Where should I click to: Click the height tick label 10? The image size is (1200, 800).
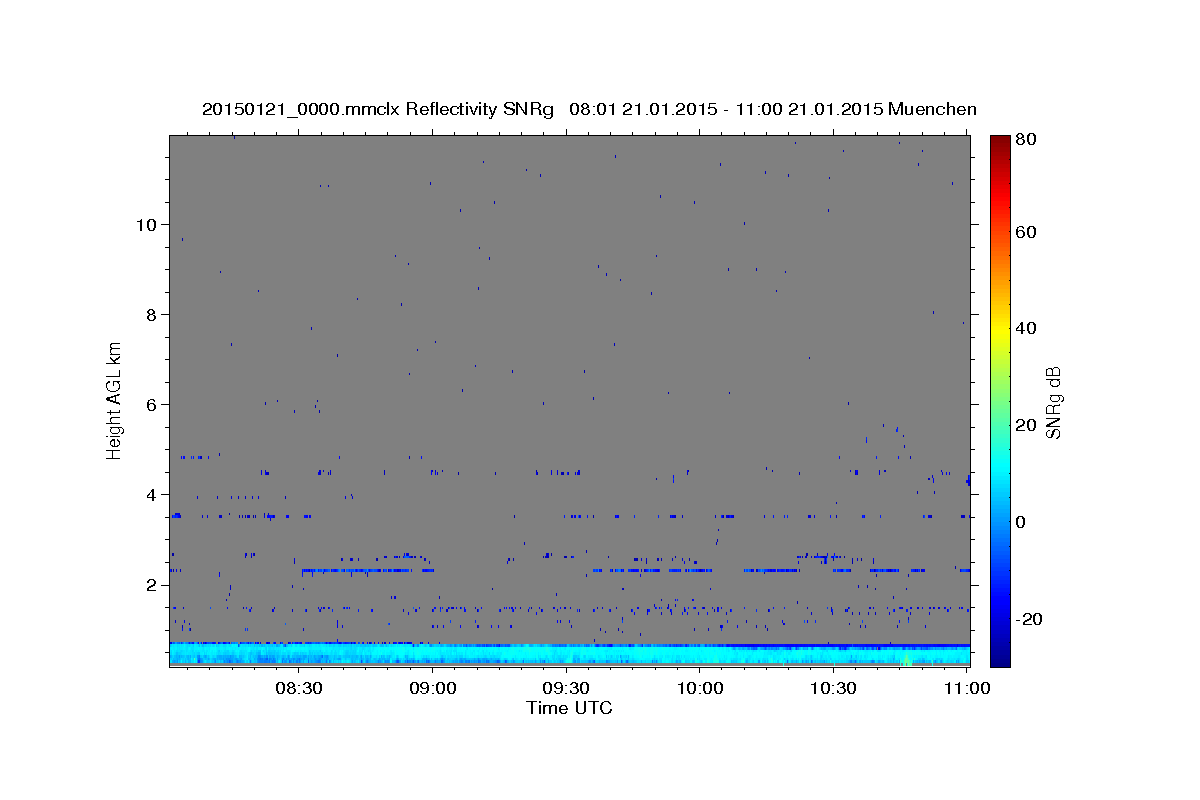click(145, 224)
